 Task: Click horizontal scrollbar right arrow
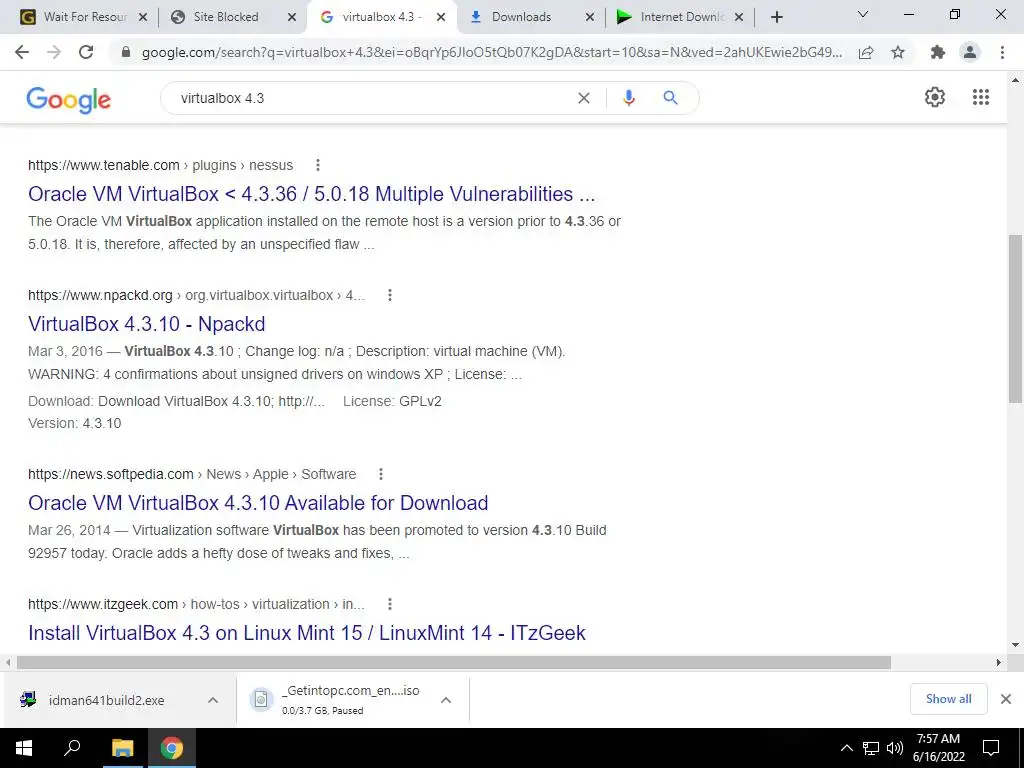[999, 662]
